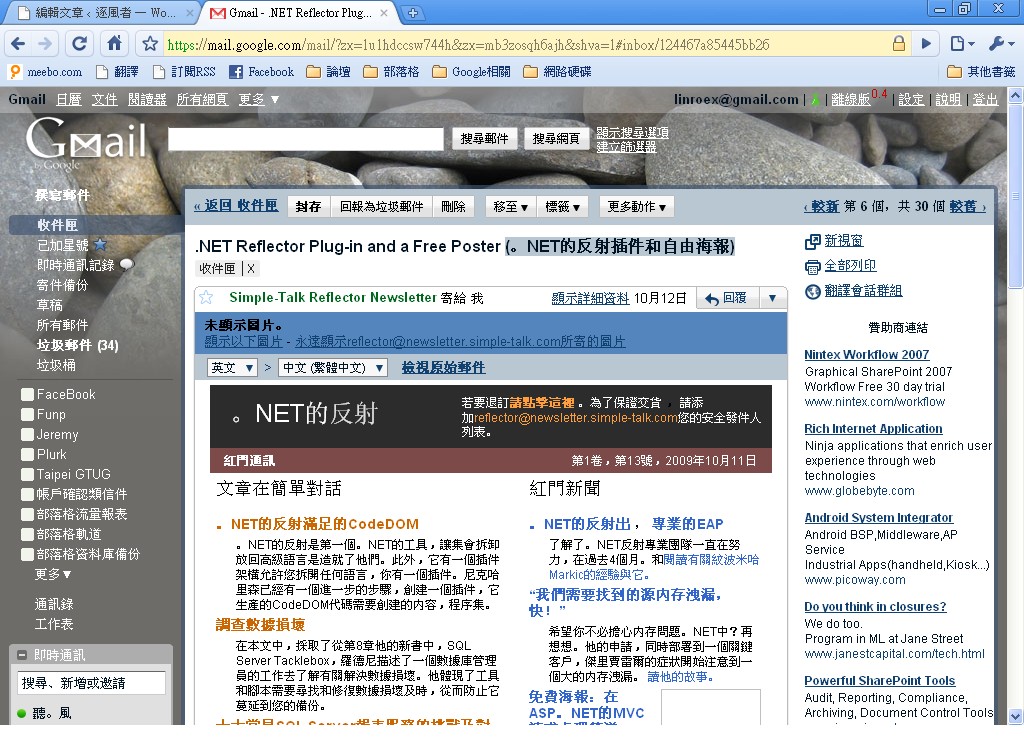Toggle the 部落格資料庫備份 label box
Image resolution: width=1024 pixels, height=738 pixels.
coord(27,554)
